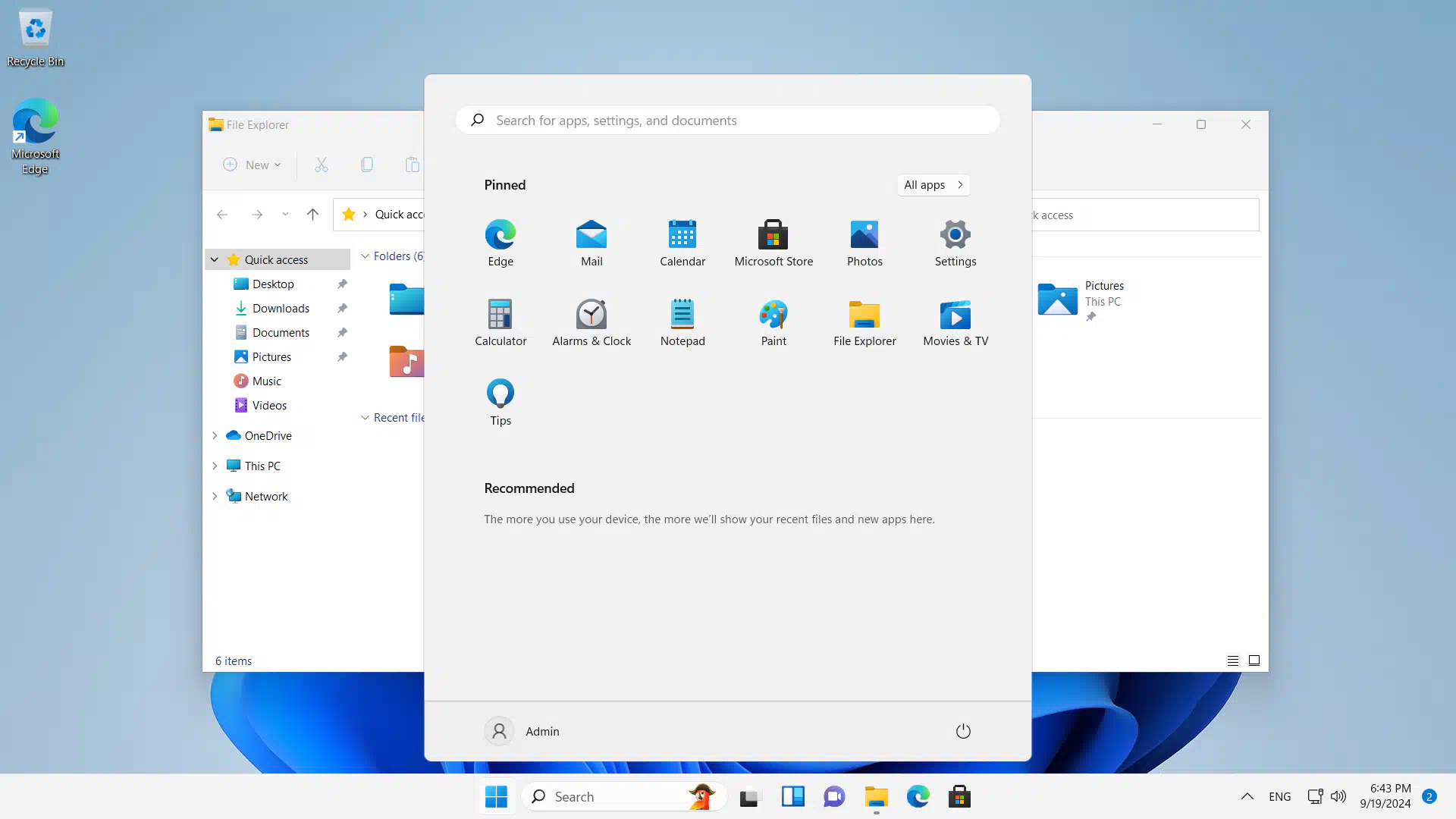Launch Movies & TV app

955,323
